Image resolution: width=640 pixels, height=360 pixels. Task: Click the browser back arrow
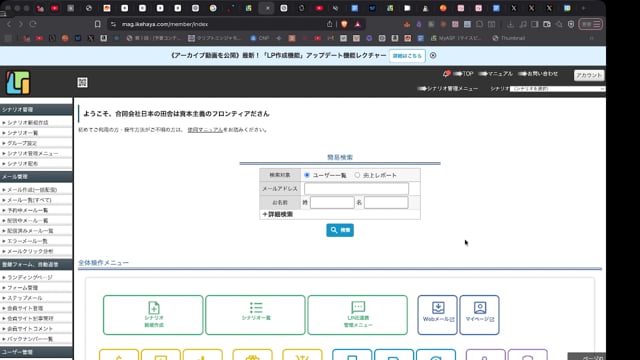click(9, 24)
